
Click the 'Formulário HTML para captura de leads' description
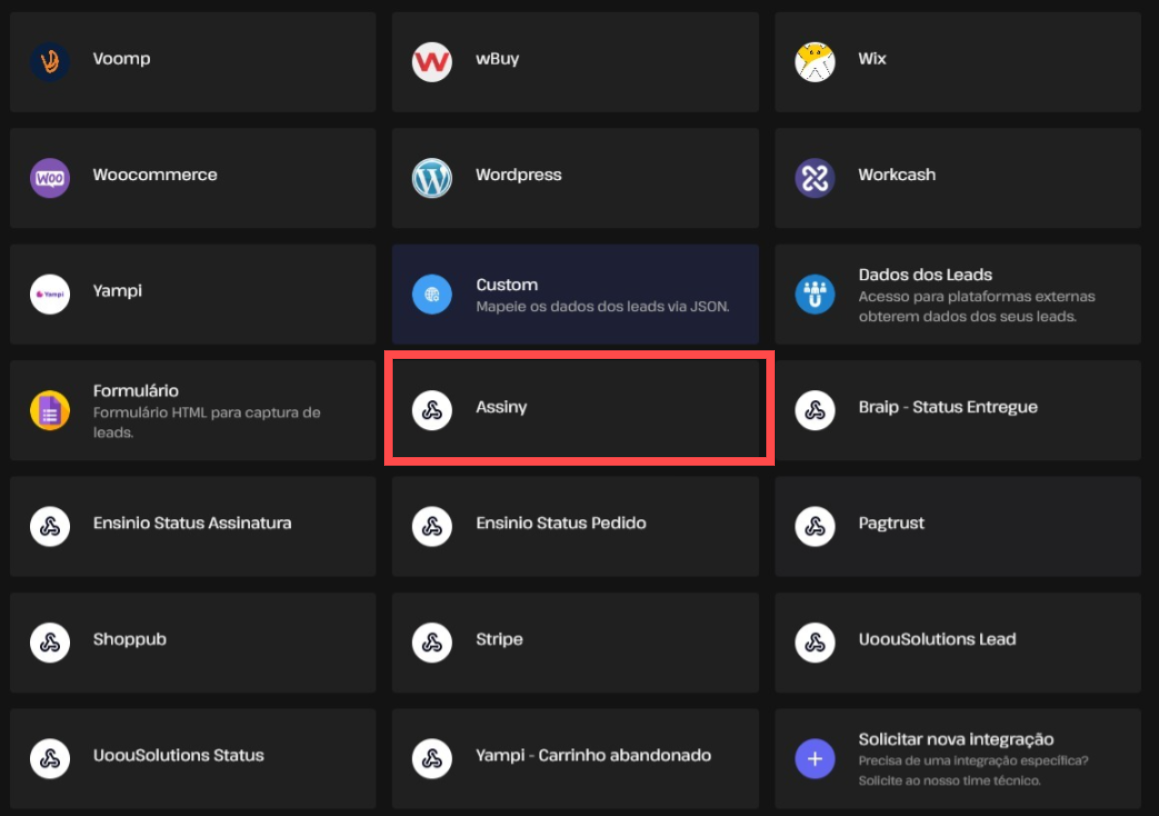(207, 422)
